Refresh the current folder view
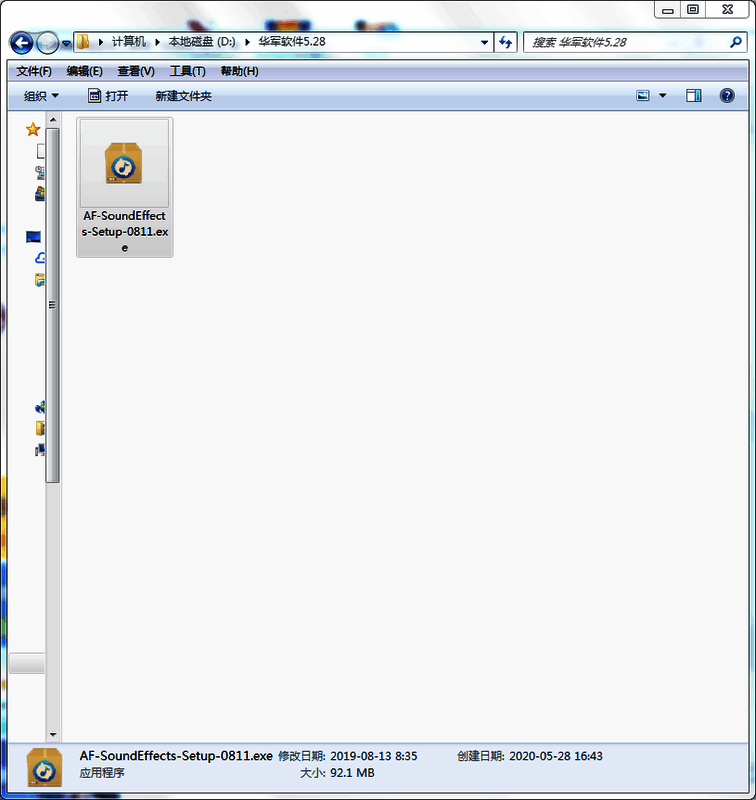 coord(506,43)
